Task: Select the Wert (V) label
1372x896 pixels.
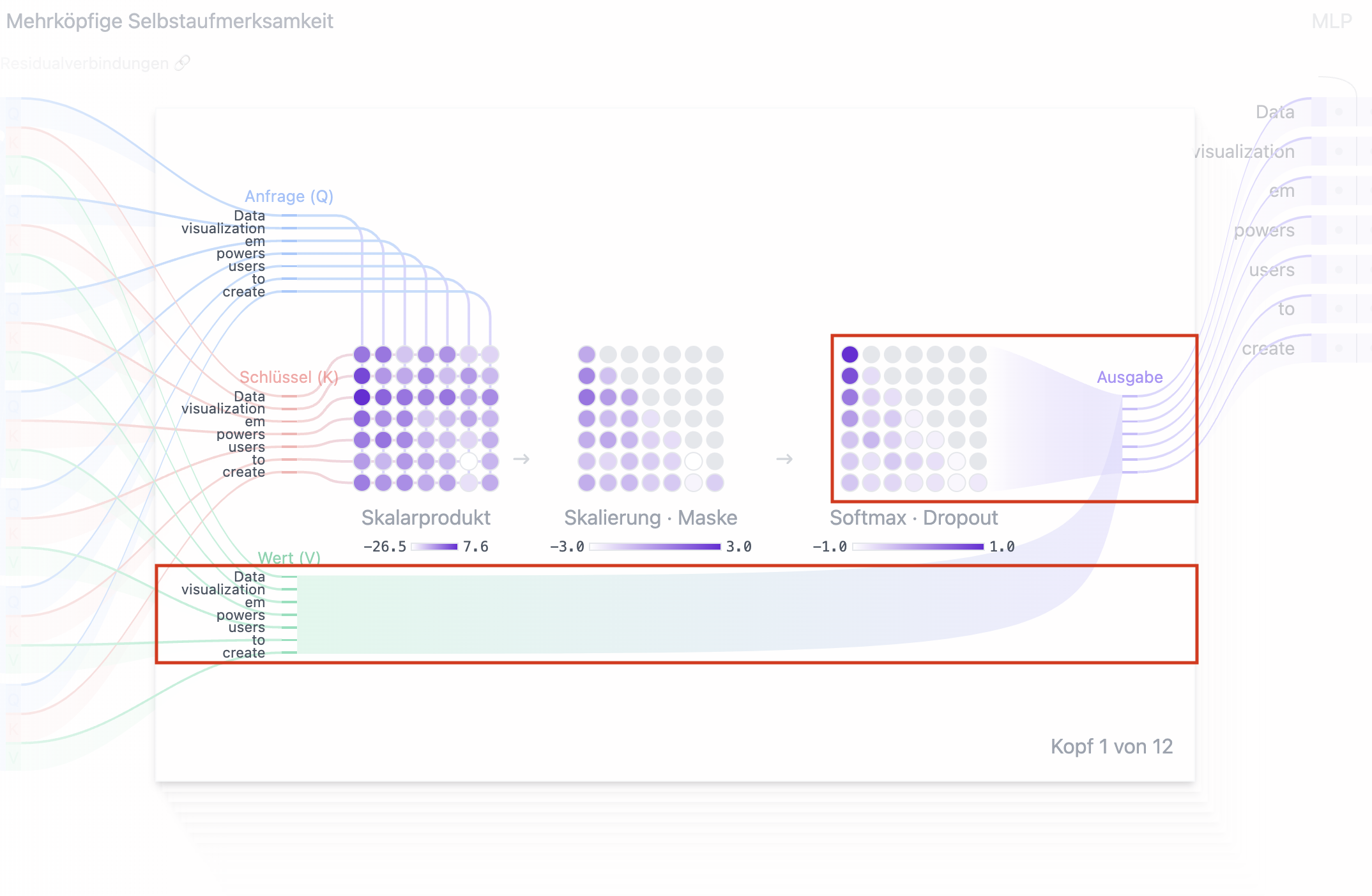Action: 289,558
